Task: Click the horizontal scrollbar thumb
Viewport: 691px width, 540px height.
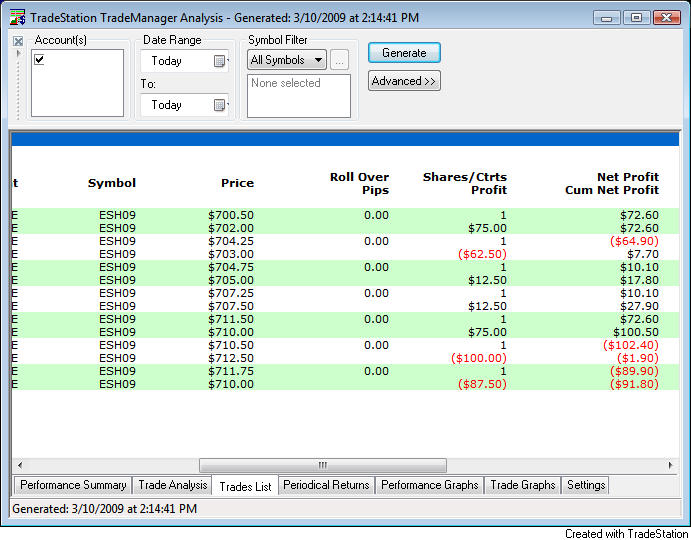Action: tap(323, 465)
